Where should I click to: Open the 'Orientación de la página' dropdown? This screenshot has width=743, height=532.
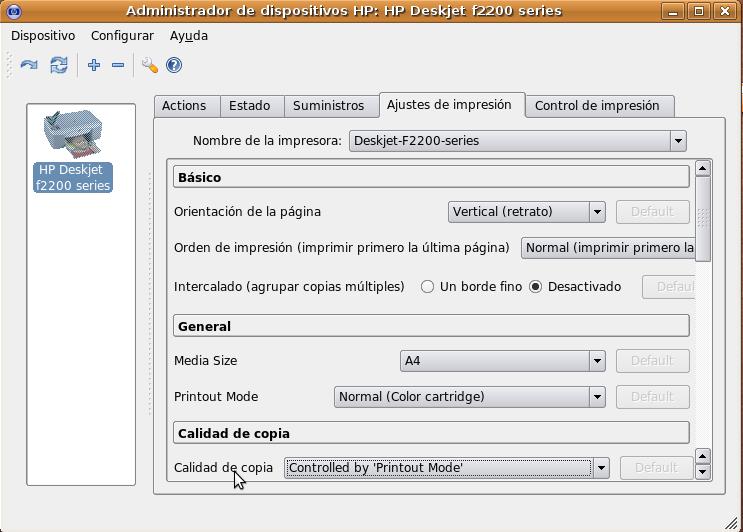tap(527, 212)
